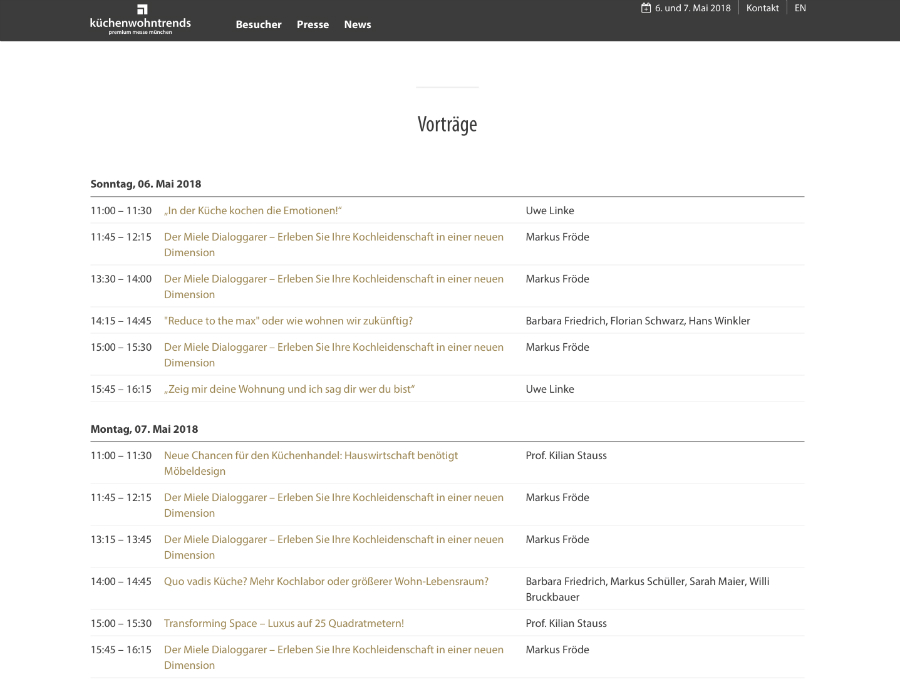This screenshot has height=699, width=900.
Task: Click the 'Vorträge' page heading
Action: pyautogui.click(x=447, y=124)
